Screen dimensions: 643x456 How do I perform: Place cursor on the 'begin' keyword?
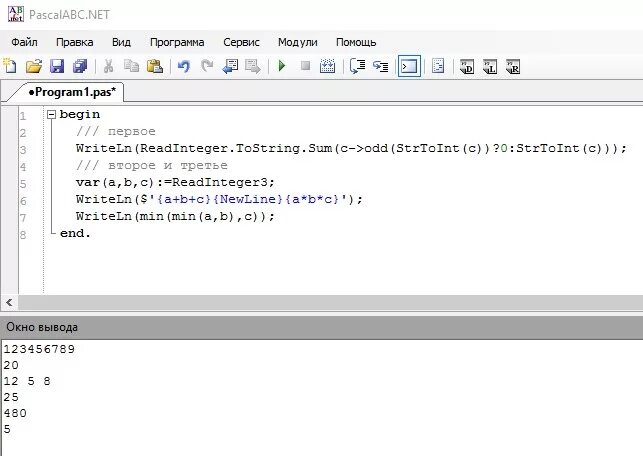tap(80, 115)
